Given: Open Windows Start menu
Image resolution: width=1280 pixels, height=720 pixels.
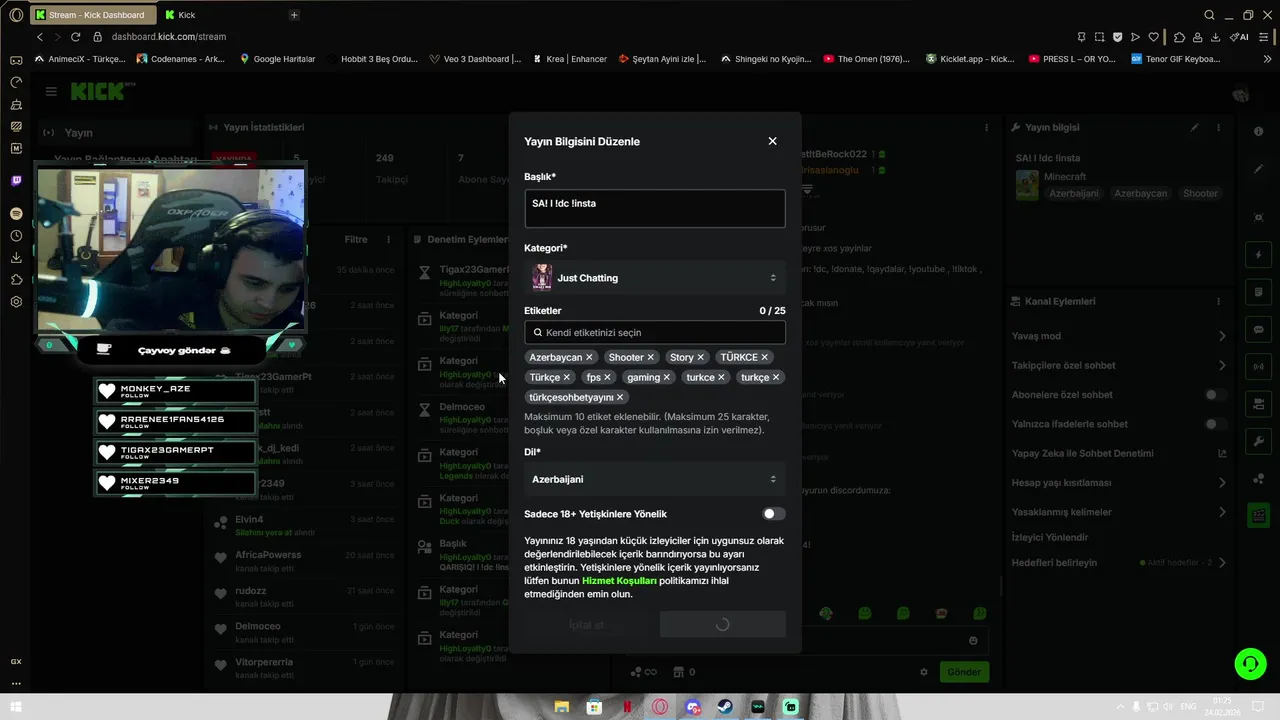Looking at the screenshot, I should 16,707.
